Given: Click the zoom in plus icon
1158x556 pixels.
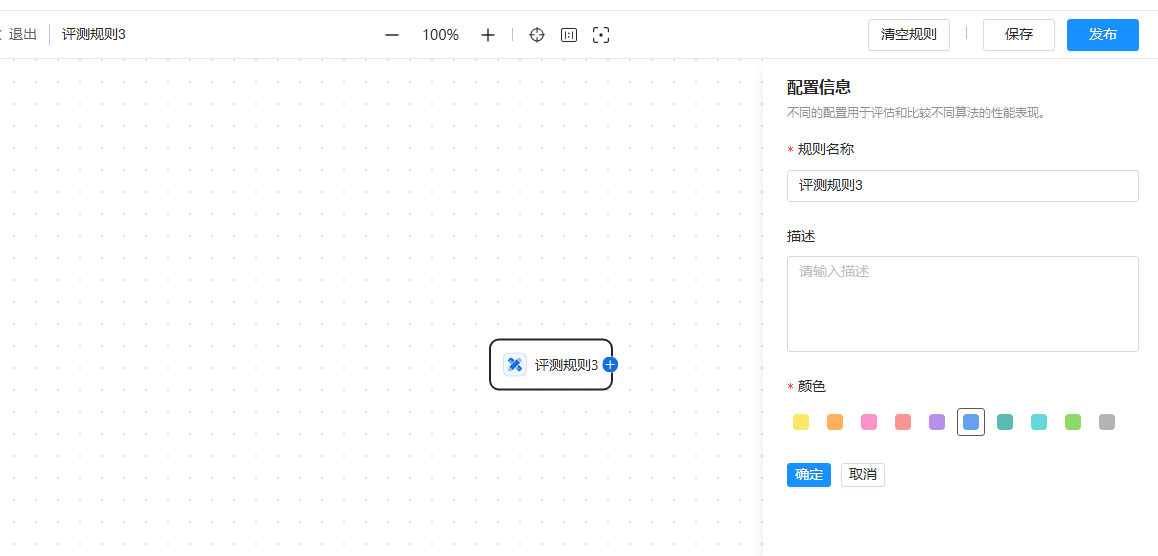Looking at the screenshot, I should (x=488, y=35).
